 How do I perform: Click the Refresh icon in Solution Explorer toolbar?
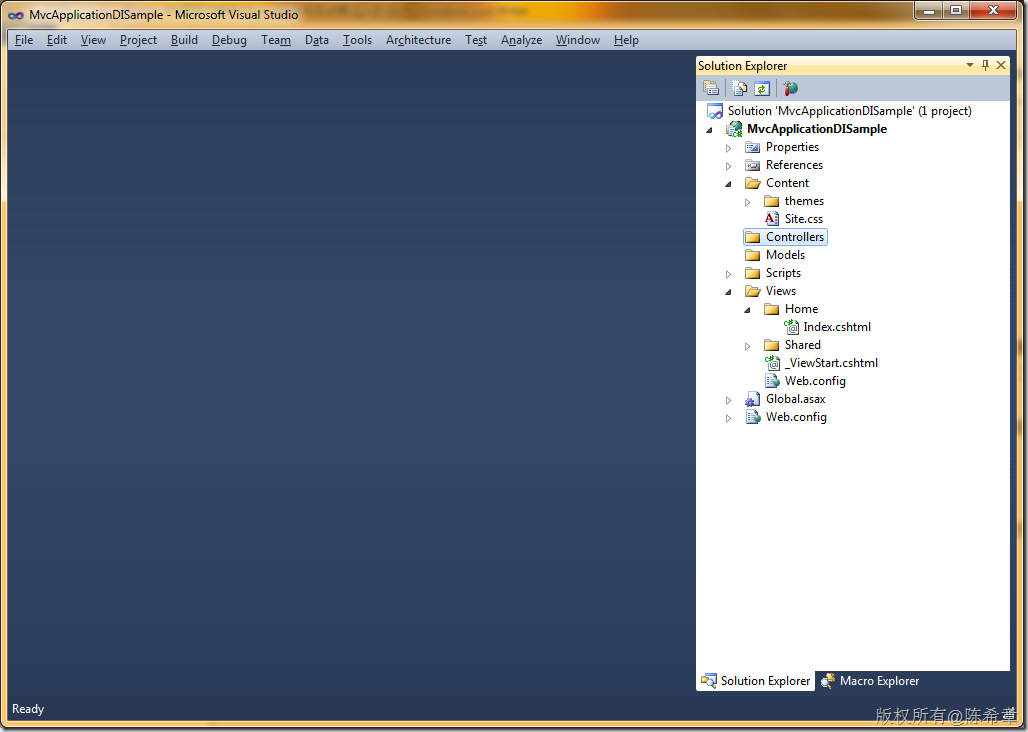[761, 88]
